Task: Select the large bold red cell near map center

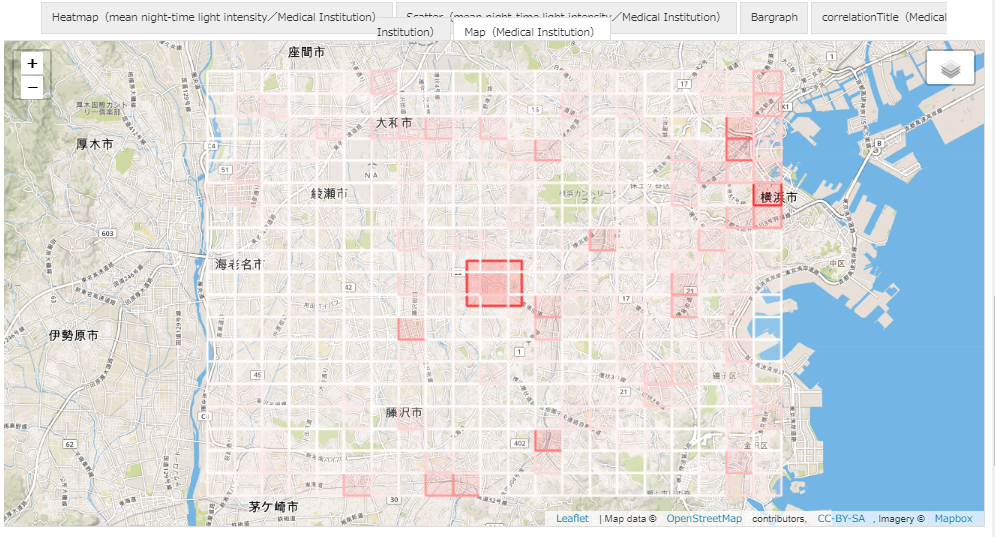Action: 494,283
